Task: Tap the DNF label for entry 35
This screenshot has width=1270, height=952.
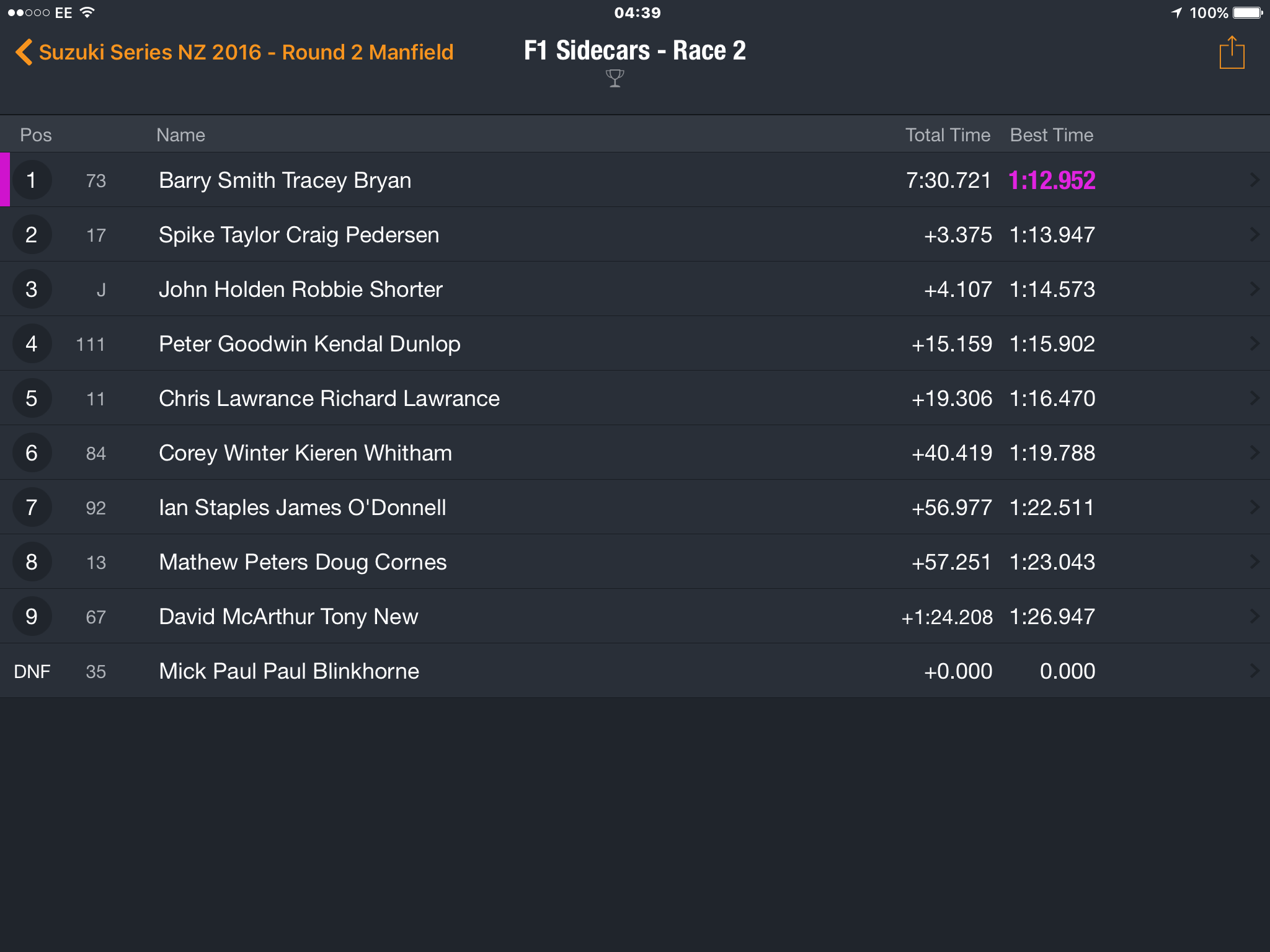Action: pos(32,671)
